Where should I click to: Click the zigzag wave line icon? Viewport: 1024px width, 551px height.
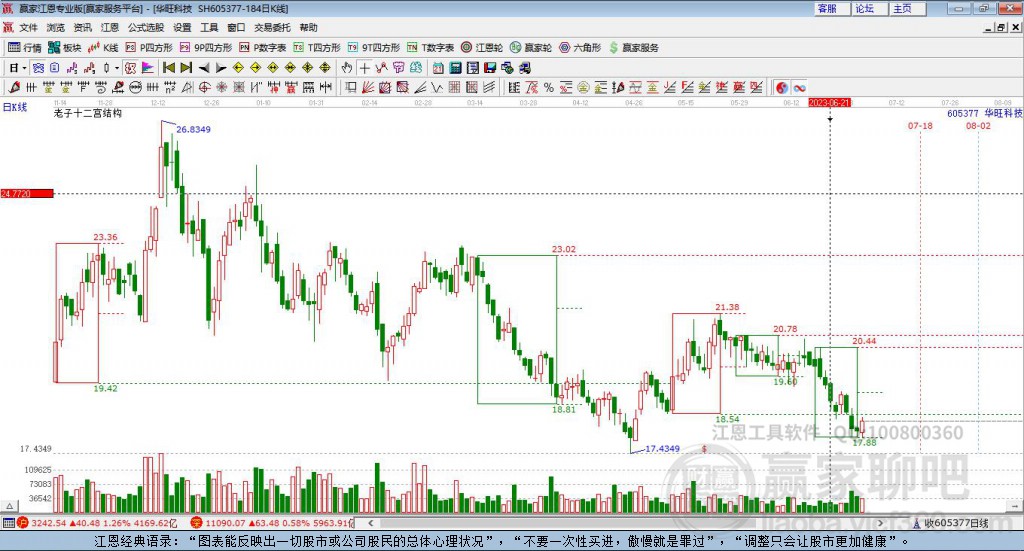[x=437, y=87]
